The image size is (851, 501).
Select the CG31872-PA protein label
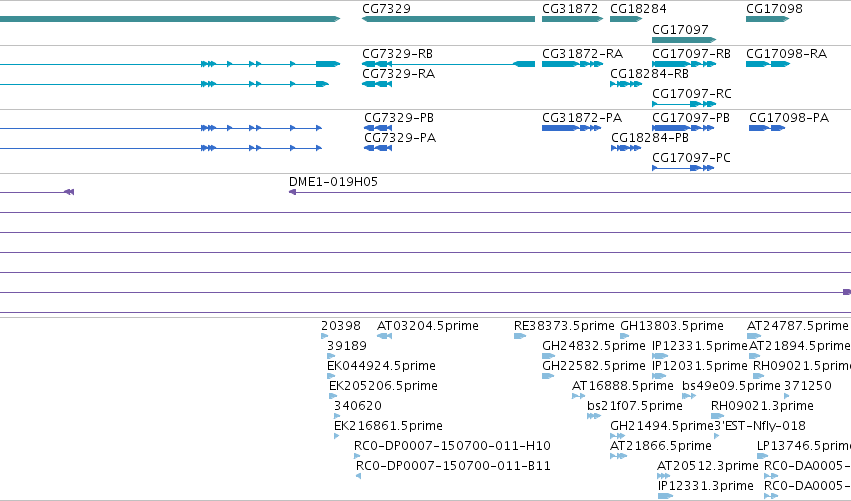(582, 118)
